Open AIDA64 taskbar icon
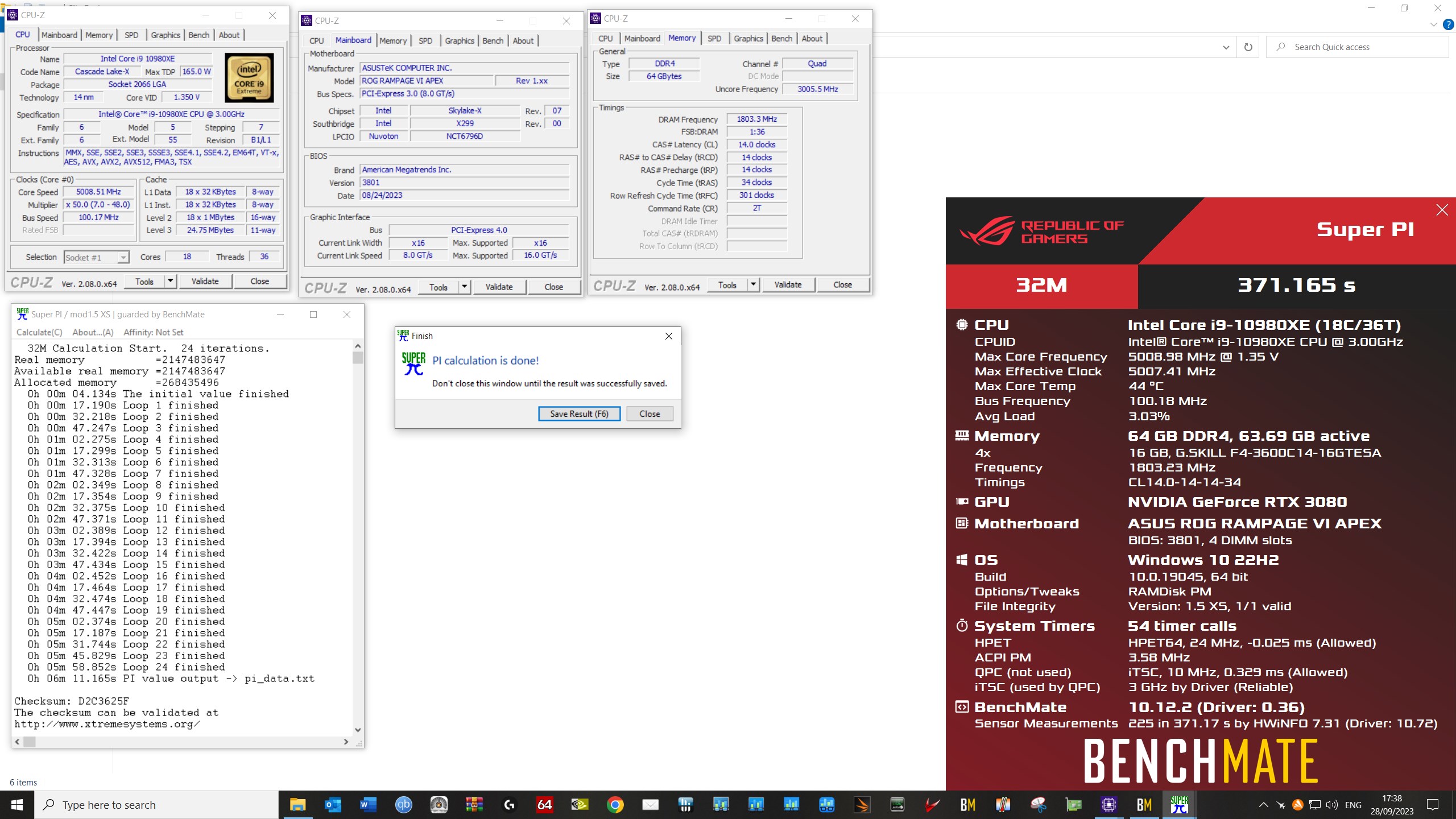The image size is (1456, 819). coord(544,805)
